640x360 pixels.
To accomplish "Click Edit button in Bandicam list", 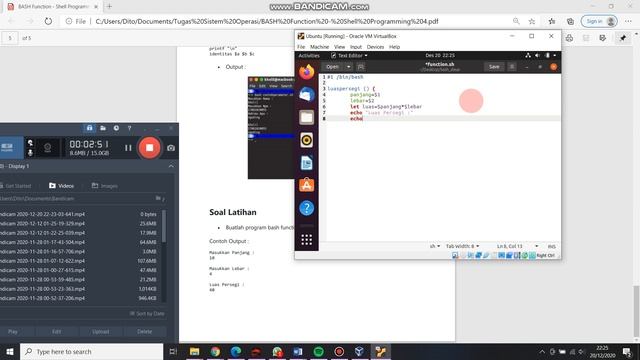I will 57,331.
